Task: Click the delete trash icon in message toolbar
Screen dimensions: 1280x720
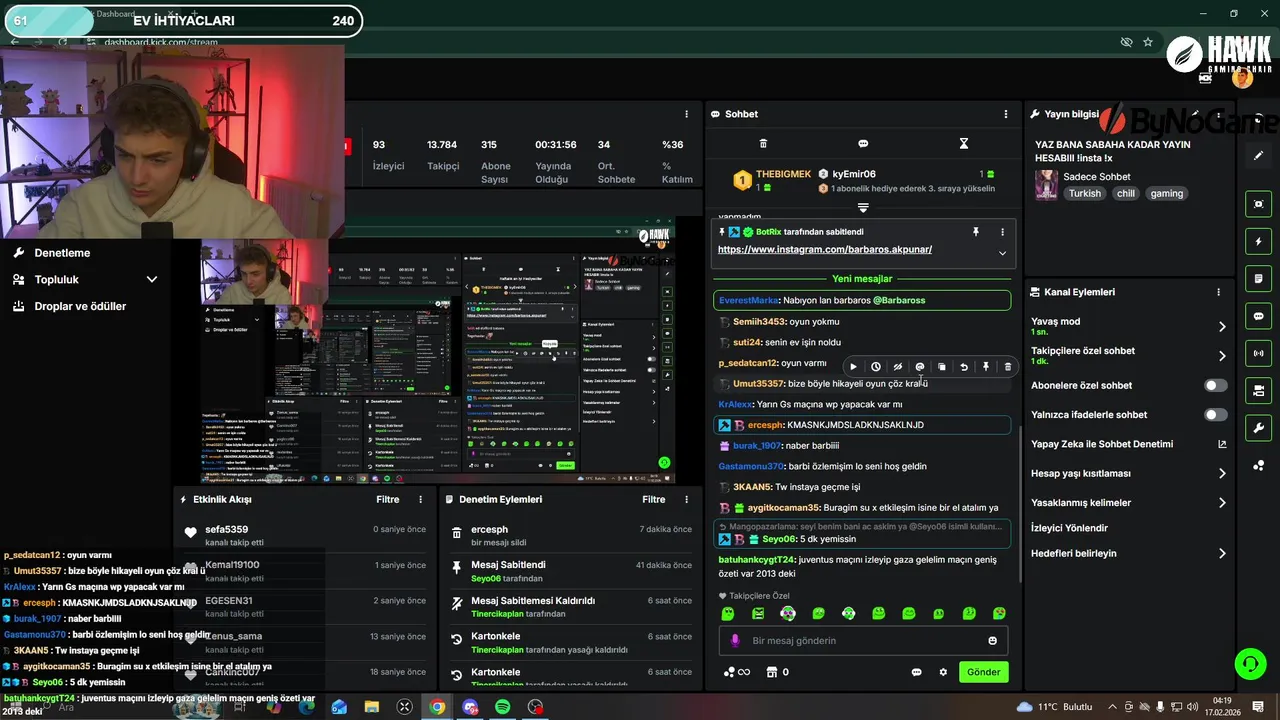Action: (1007, 367)
